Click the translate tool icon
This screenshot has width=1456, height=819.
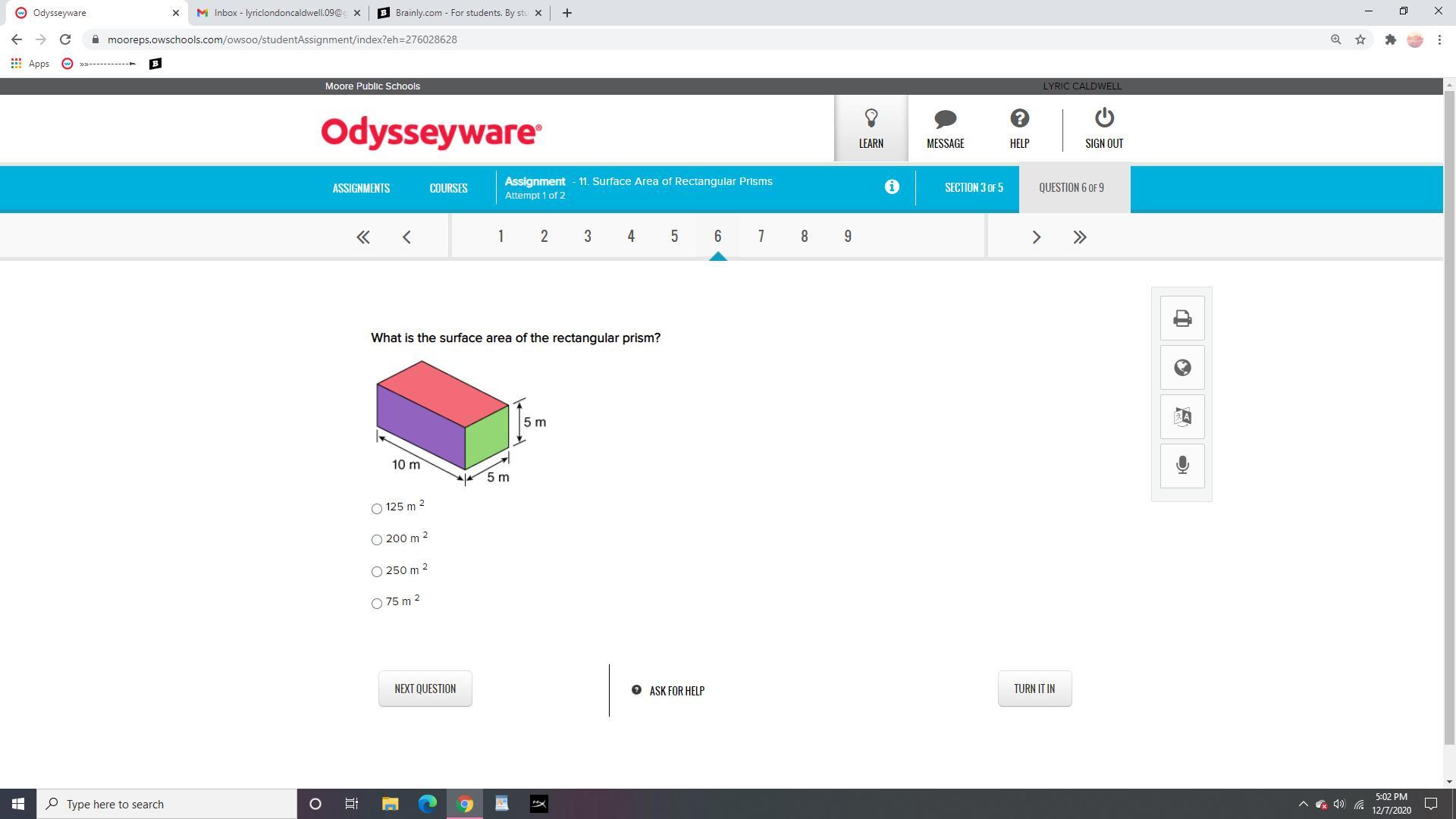click(1181, 416)
